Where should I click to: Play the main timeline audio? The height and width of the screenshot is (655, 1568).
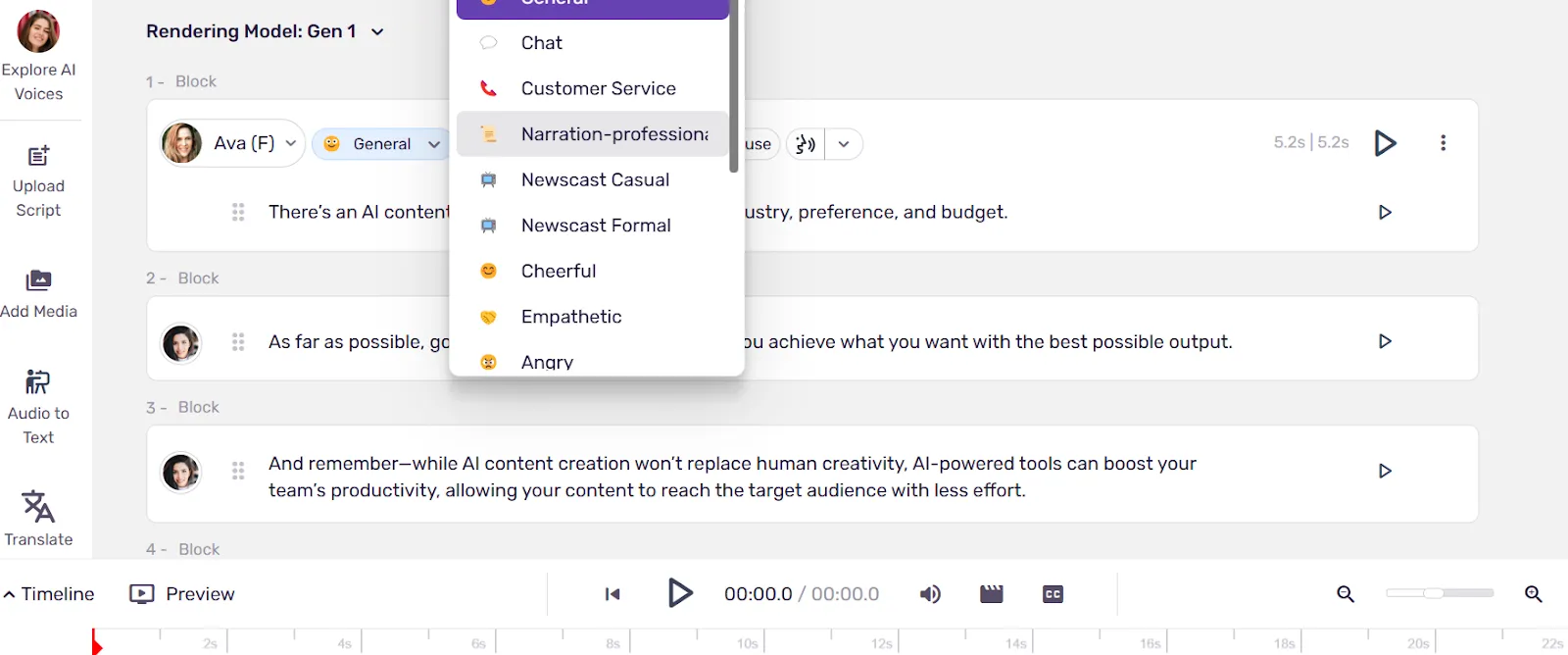pyautogui.click(x=680, y=593)
